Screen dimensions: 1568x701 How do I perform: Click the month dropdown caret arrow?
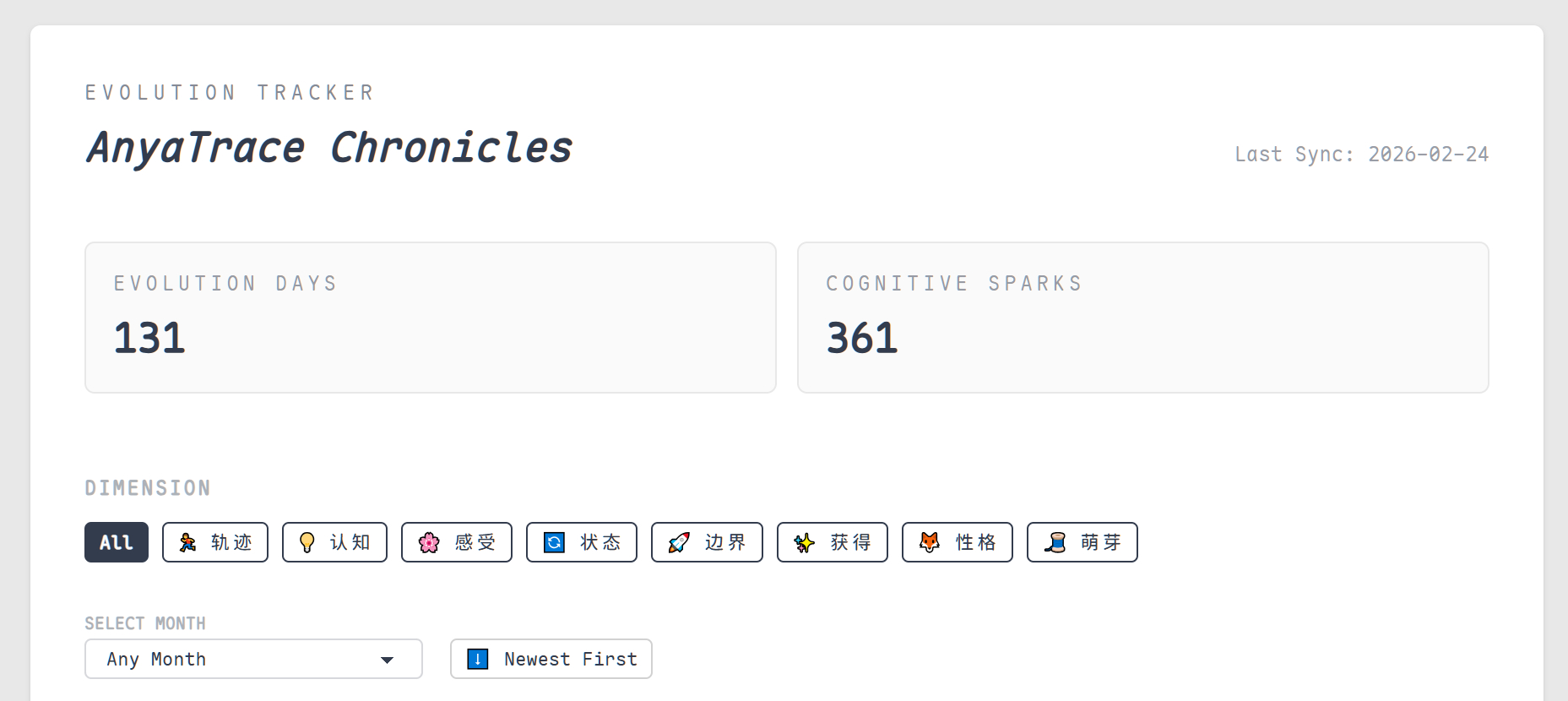tap(388, 660)
